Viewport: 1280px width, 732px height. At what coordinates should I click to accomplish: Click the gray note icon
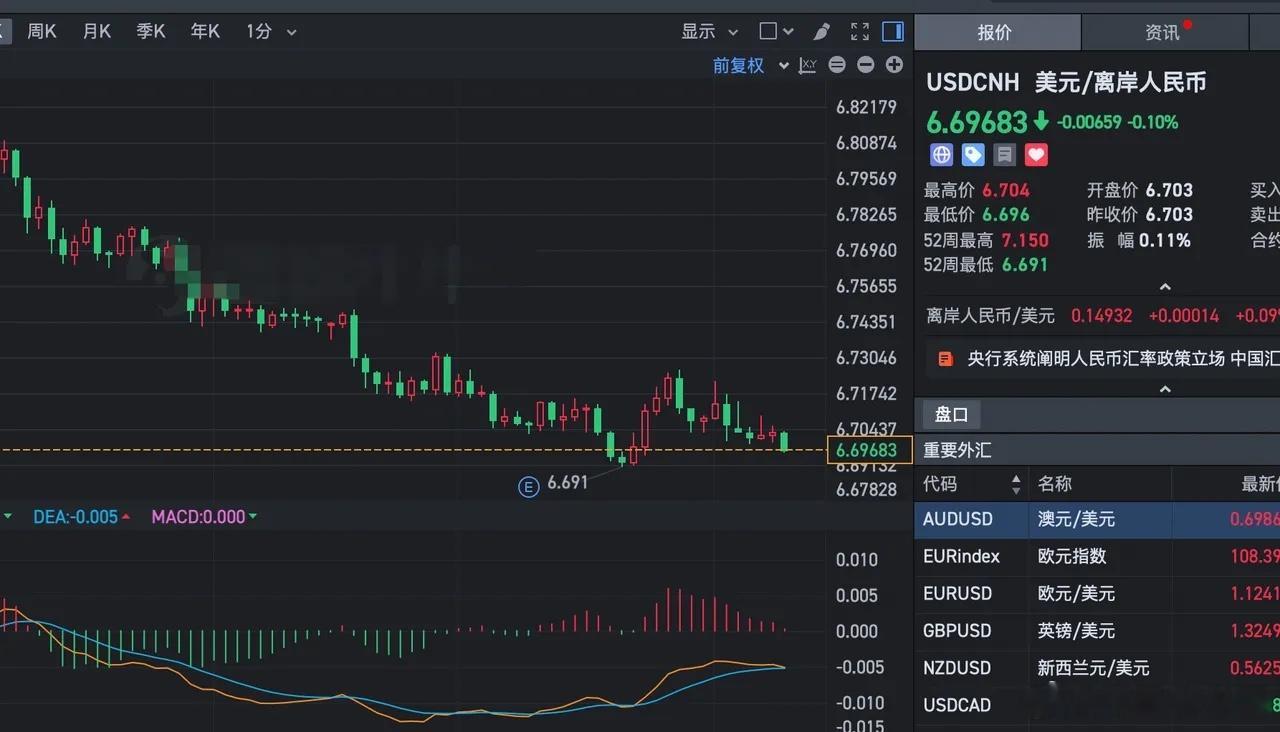coord(1005,155)
